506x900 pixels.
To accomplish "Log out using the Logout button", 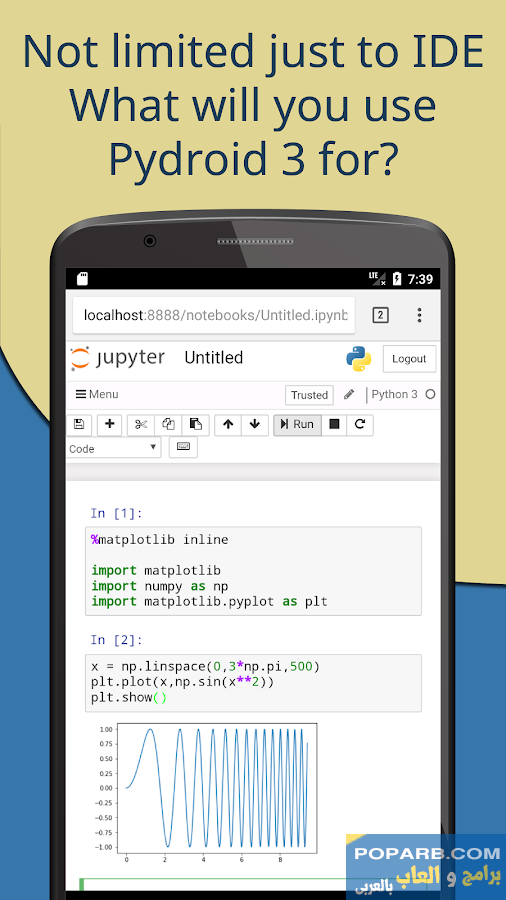I will click(x=409, y=359).
